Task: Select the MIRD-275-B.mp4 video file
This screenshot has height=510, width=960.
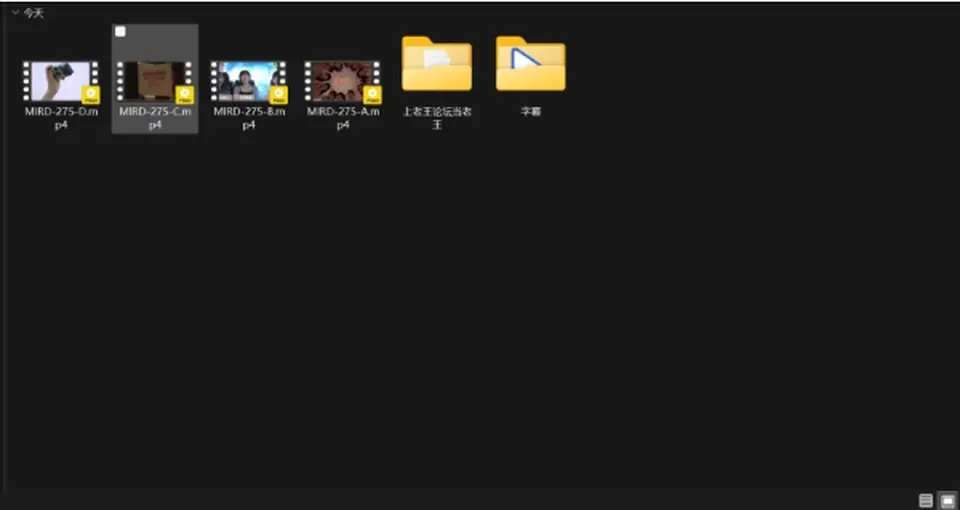Action: 249,81
